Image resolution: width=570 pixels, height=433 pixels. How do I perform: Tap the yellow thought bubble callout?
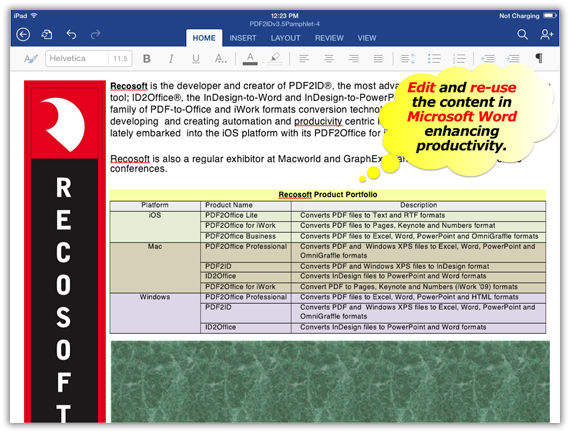coord(469,120)
